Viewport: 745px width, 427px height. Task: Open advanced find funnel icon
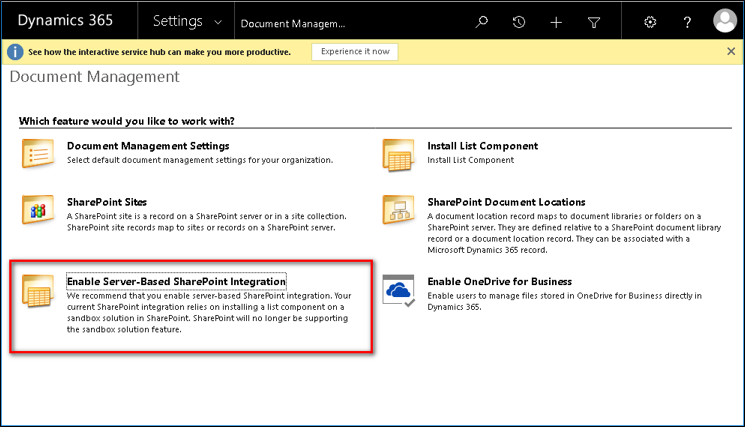click(593, 22)
